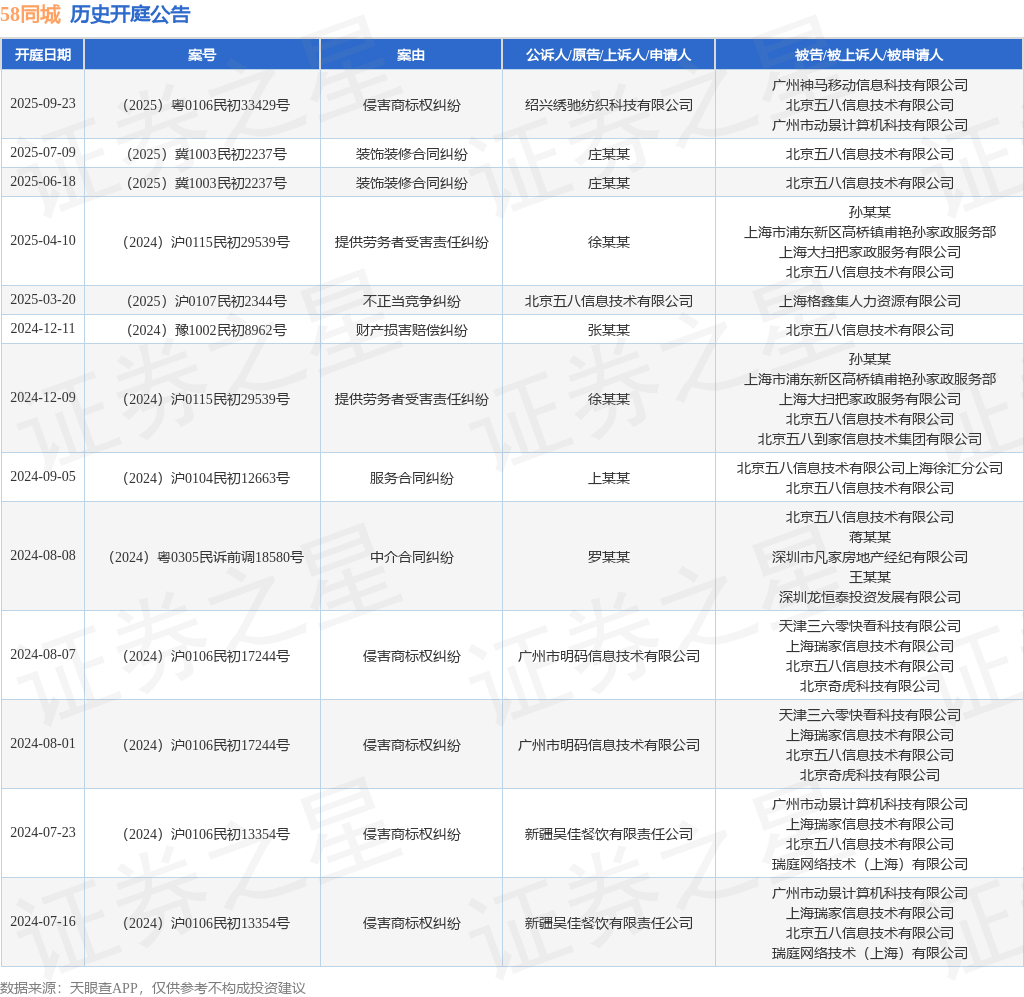
Task: Click defendant 王某某
Action: 870,577
